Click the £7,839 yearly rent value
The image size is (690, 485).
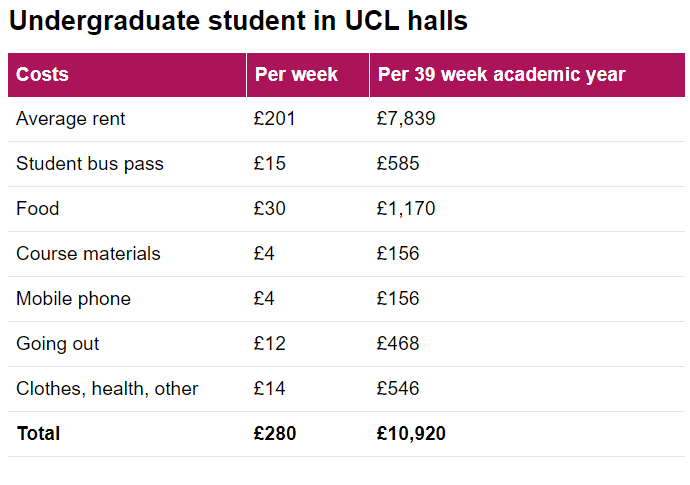pyautogui.click(x=406, y=119)
